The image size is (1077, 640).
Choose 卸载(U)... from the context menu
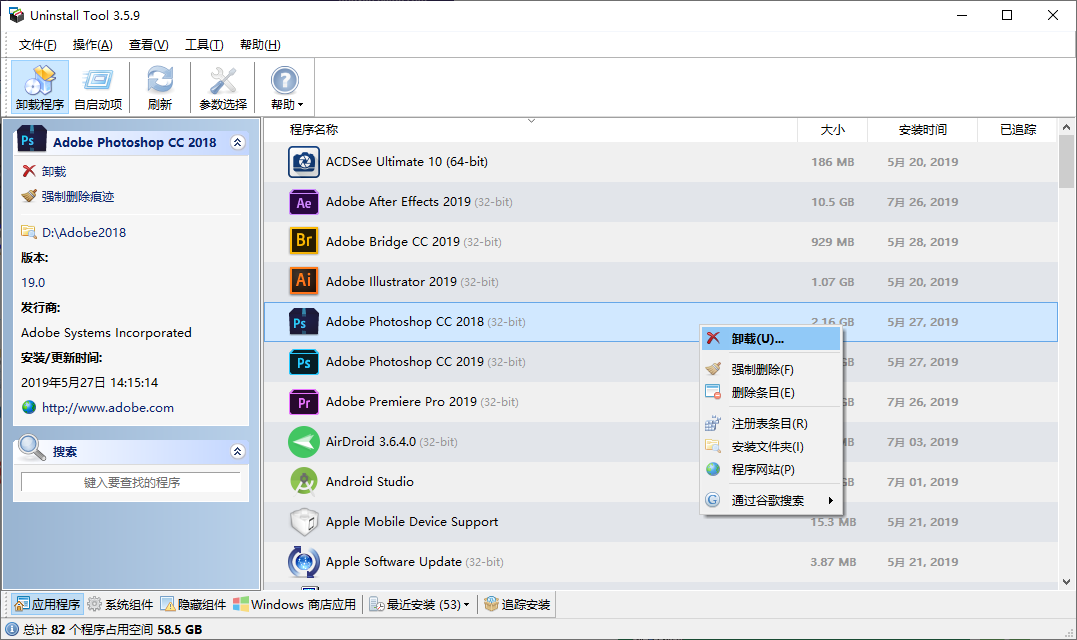pos(771,339)
